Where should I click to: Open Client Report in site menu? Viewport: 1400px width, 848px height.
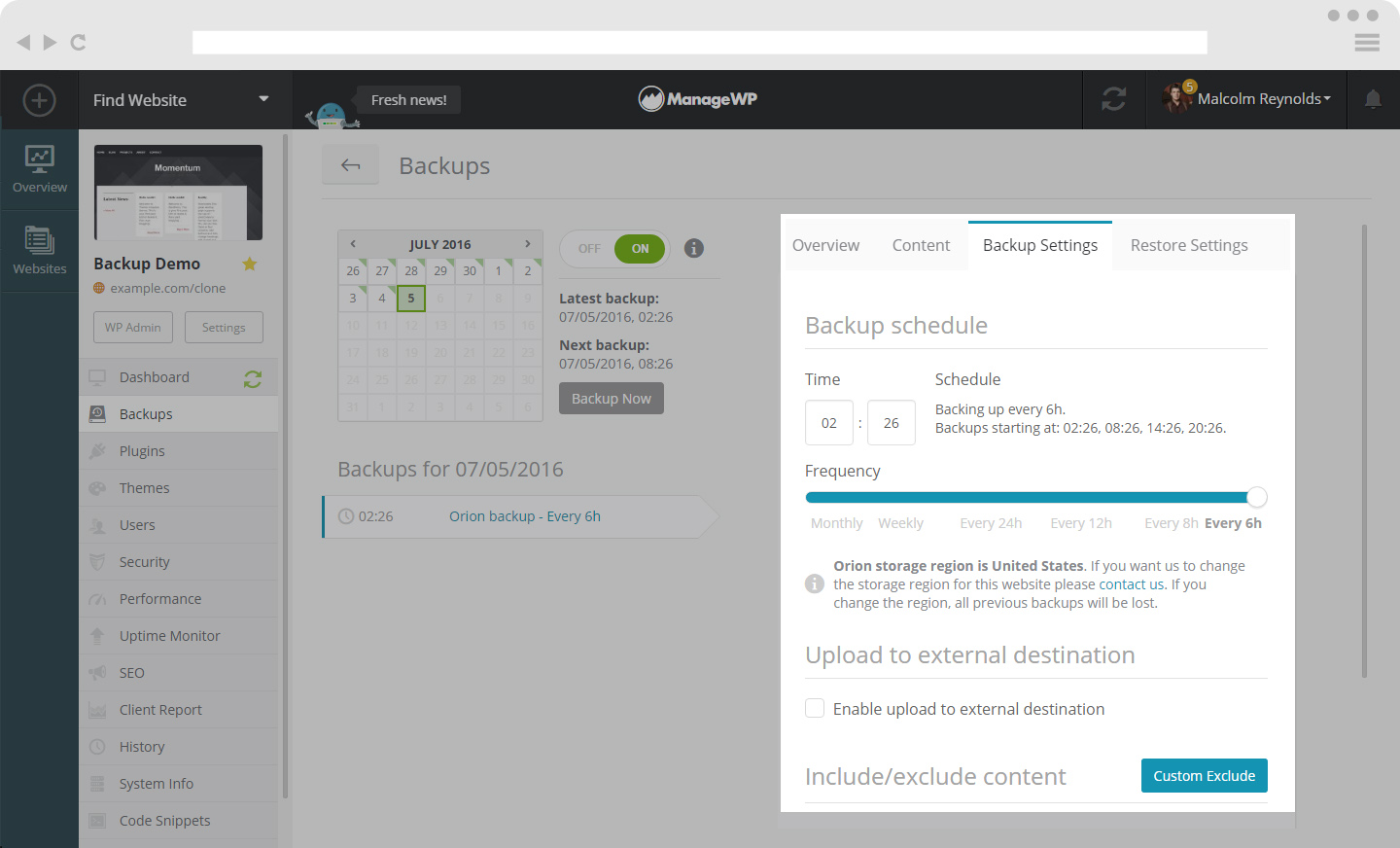[179, 710]
